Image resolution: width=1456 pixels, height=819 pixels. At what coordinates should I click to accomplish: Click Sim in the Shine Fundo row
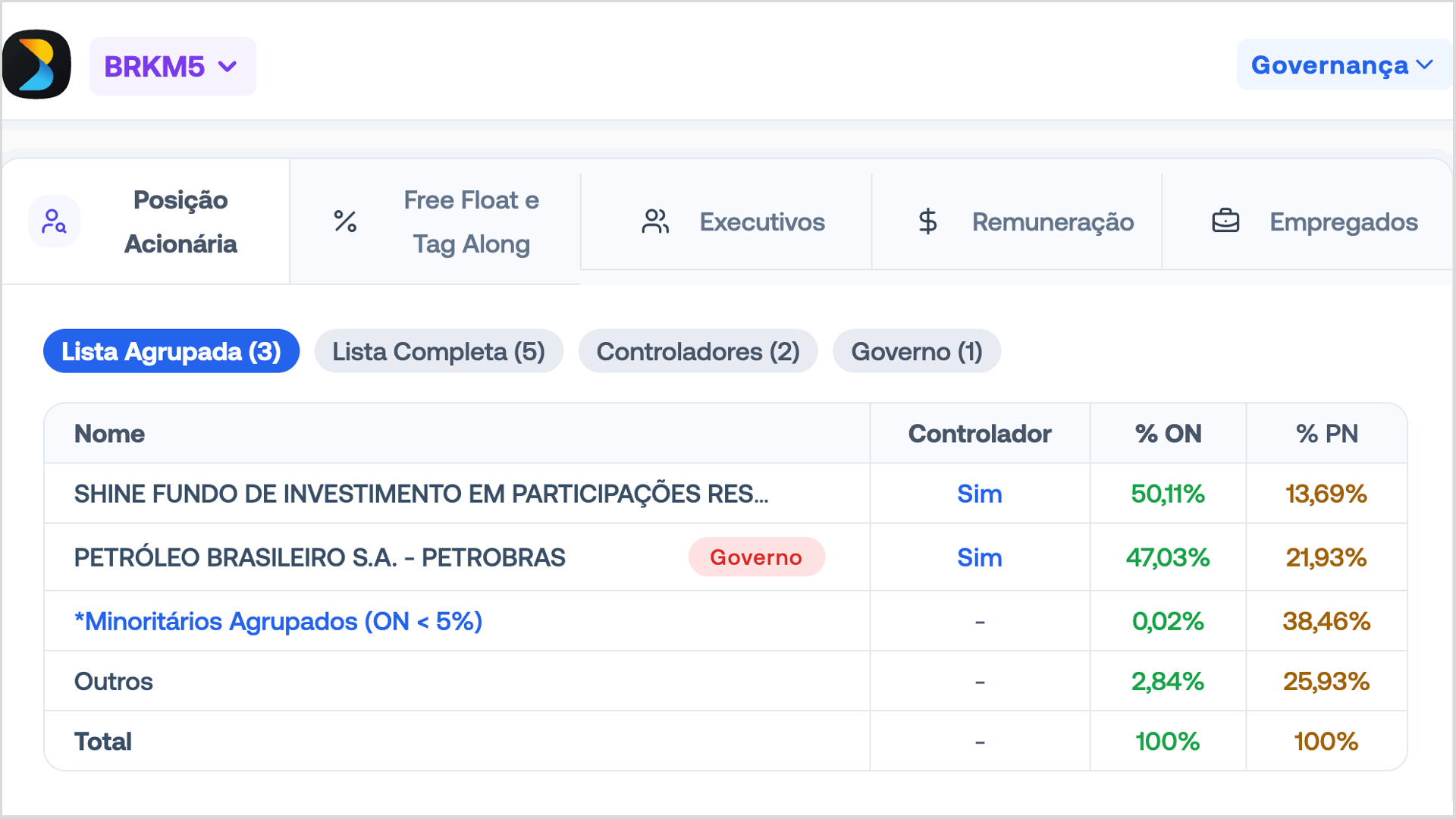coord(980,494)
